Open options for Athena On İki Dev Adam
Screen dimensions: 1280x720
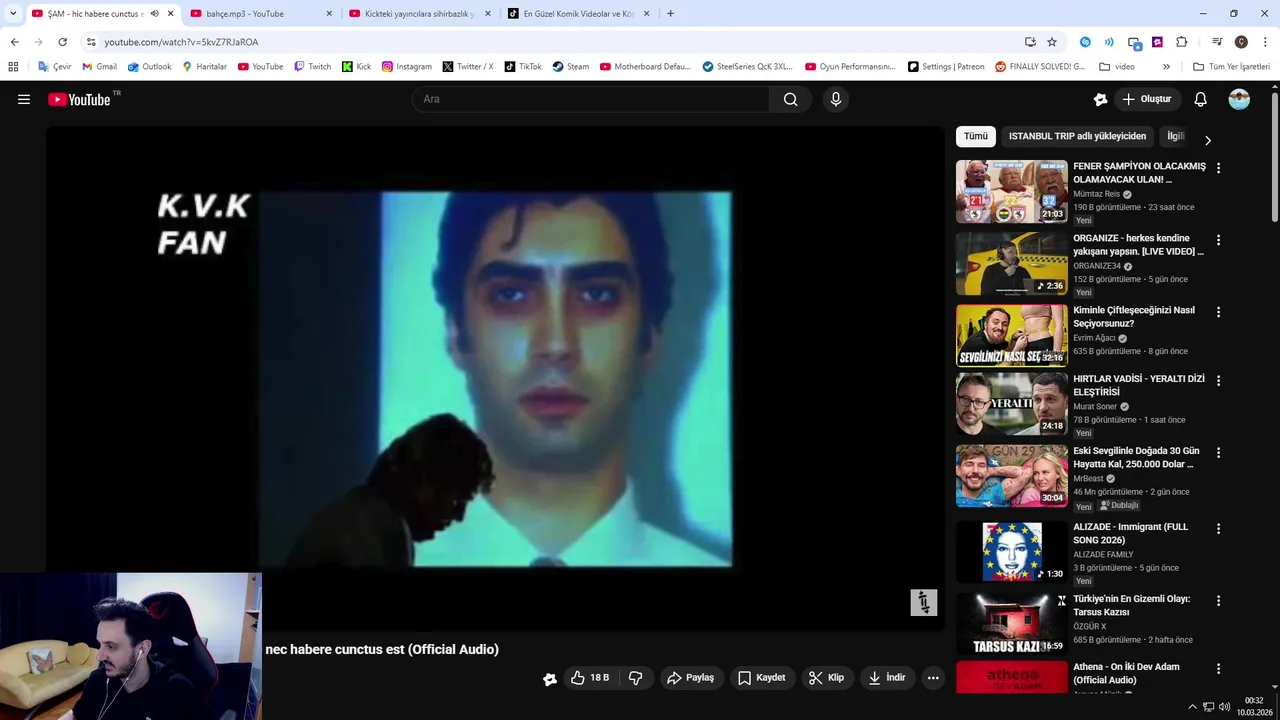click(1218, 669)
